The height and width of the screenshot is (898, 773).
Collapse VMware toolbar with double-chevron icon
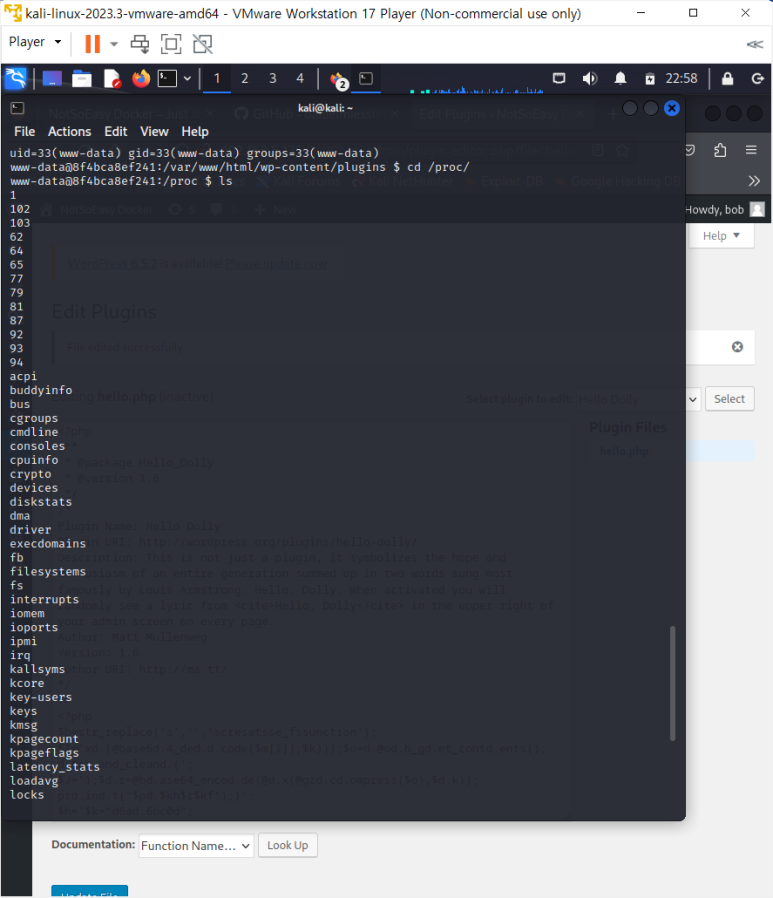pyautogui.click(x=755, y=44)
